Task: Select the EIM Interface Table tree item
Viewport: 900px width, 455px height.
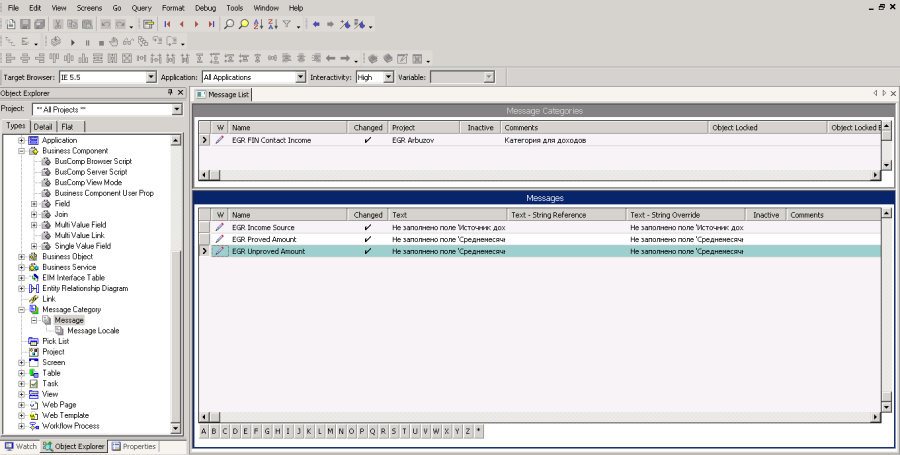Action: [x=73, y=278]
